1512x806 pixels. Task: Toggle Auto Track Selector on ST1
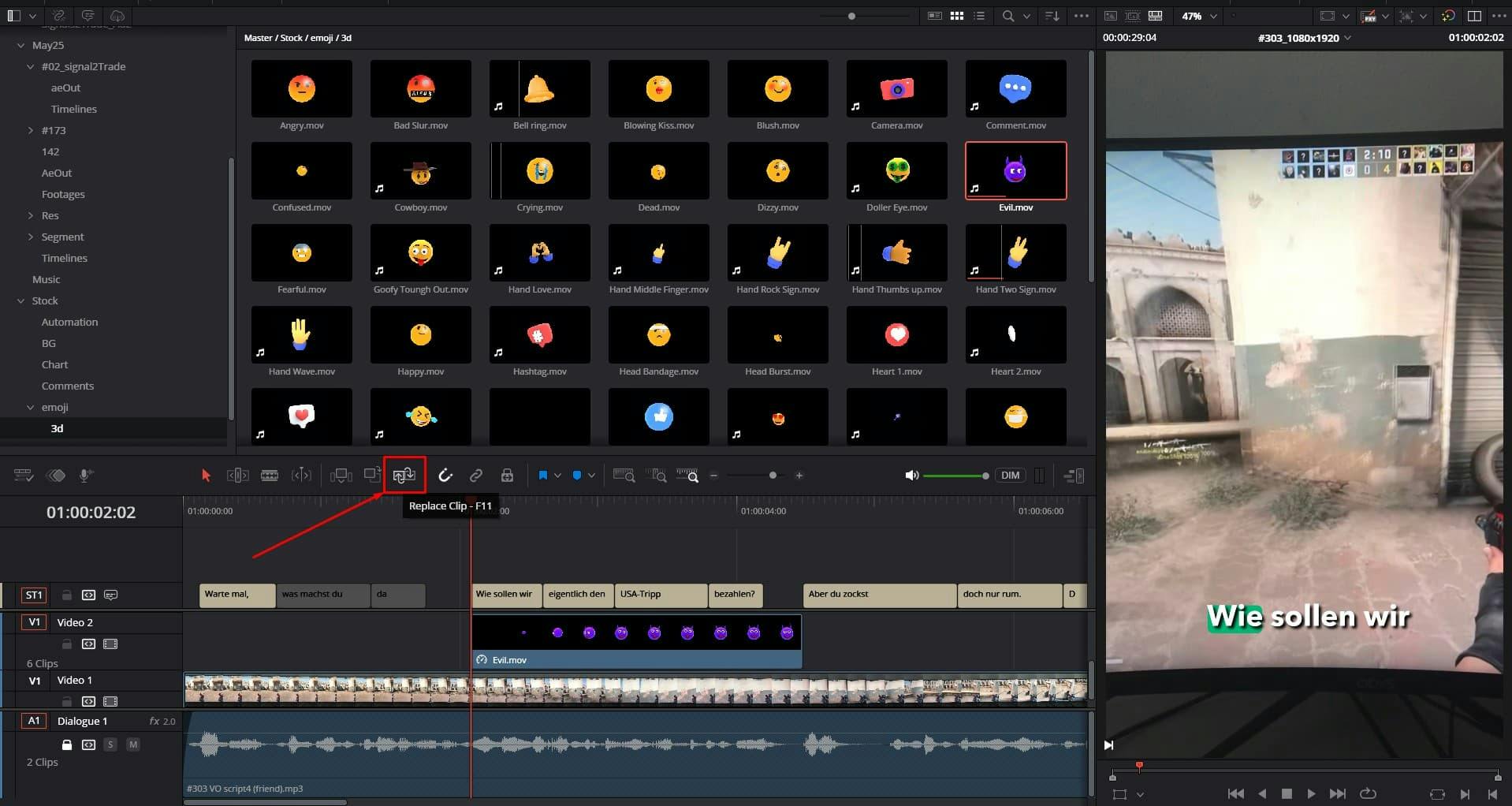[x=88, y=595]
